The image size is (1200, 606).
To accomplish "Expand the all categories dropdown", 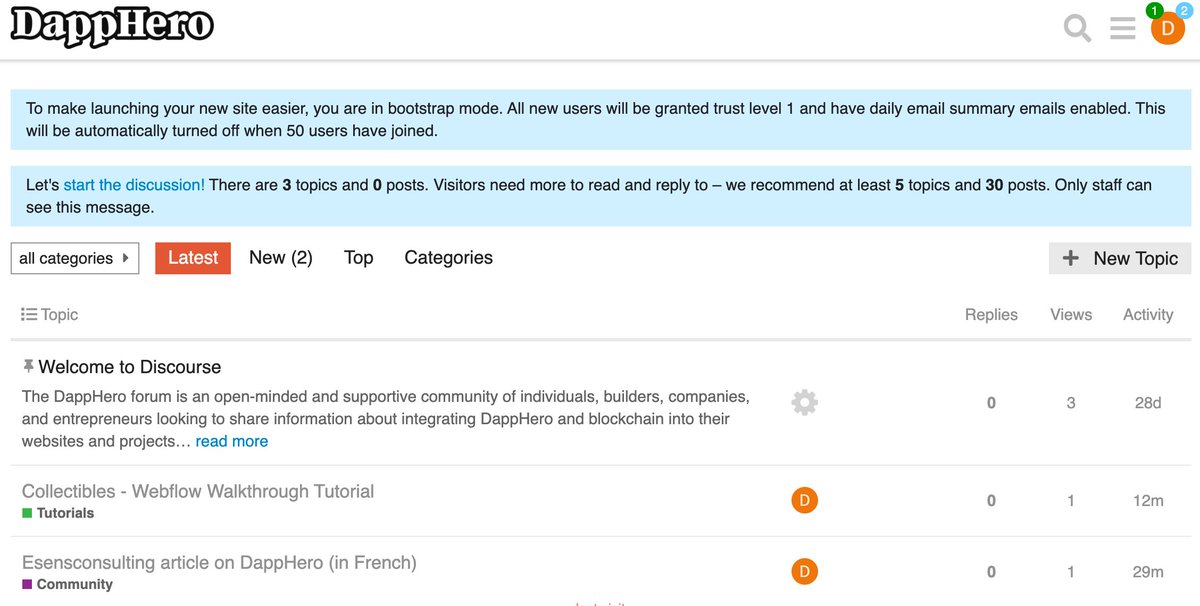I will tap(75, 258).
